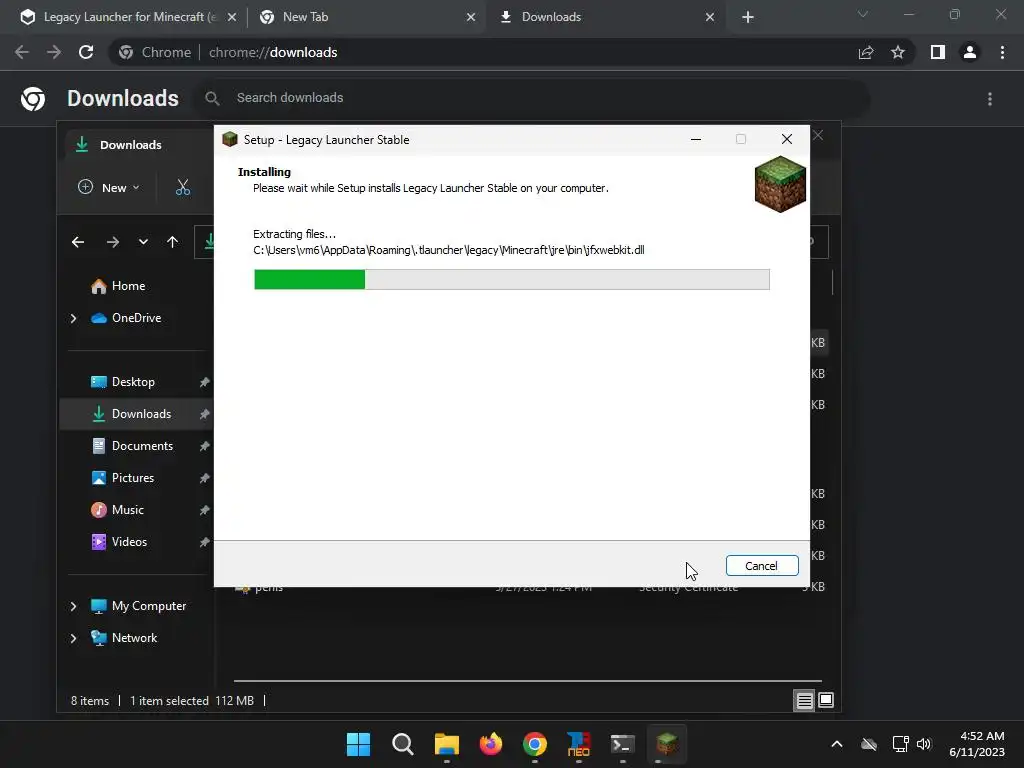Viewport: 1024px width, 768px height.
Task: Go up one folder in File Explorer
Action: point(172,242)
